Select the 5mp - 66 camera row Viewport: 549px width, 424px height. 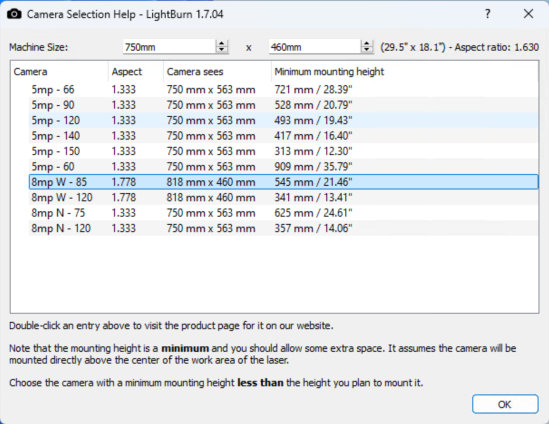(283, 90)
